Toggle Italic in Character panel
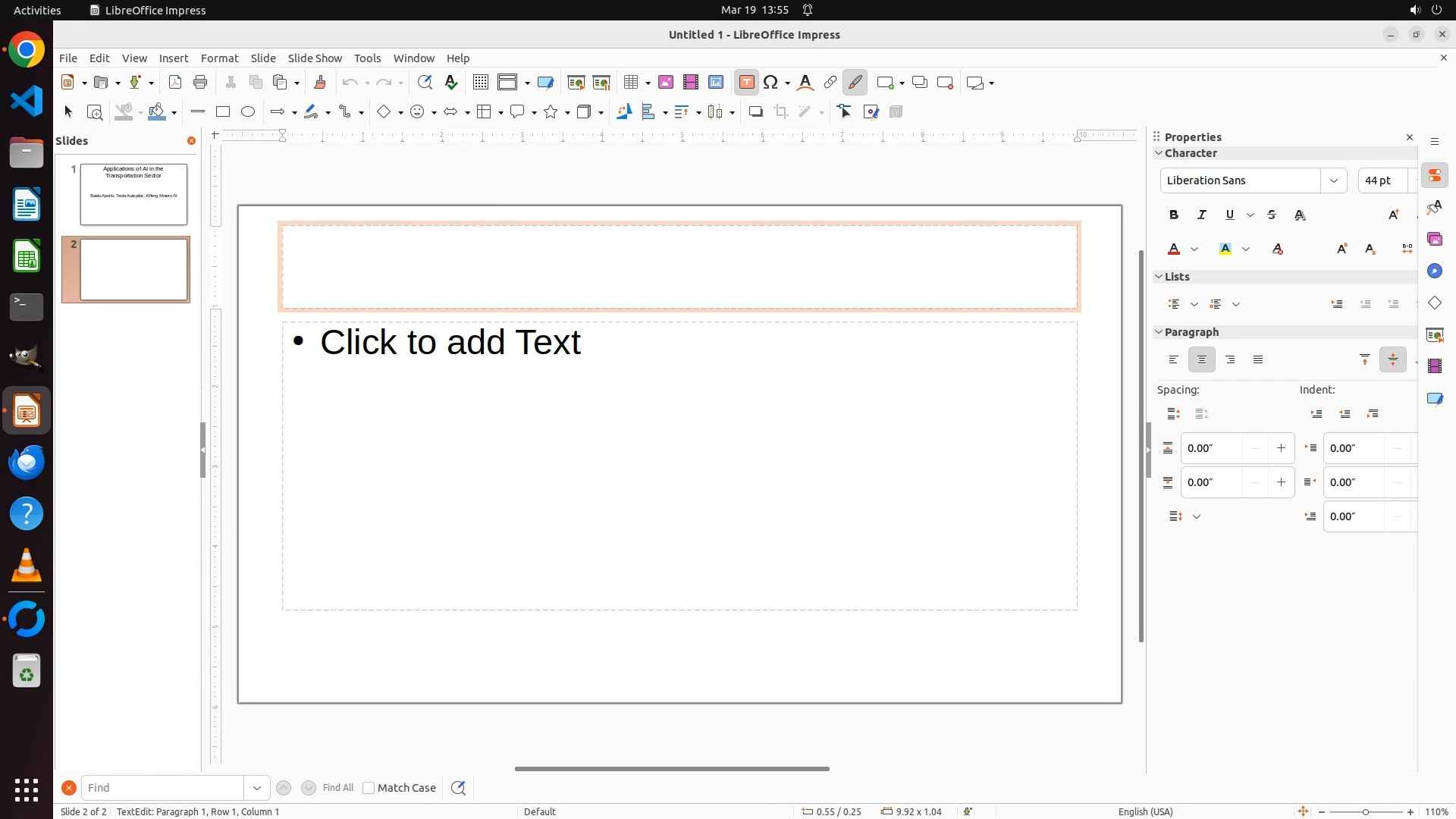Image resolution: width=1456 pixels, height=819 pixels. click(1202, 215)
